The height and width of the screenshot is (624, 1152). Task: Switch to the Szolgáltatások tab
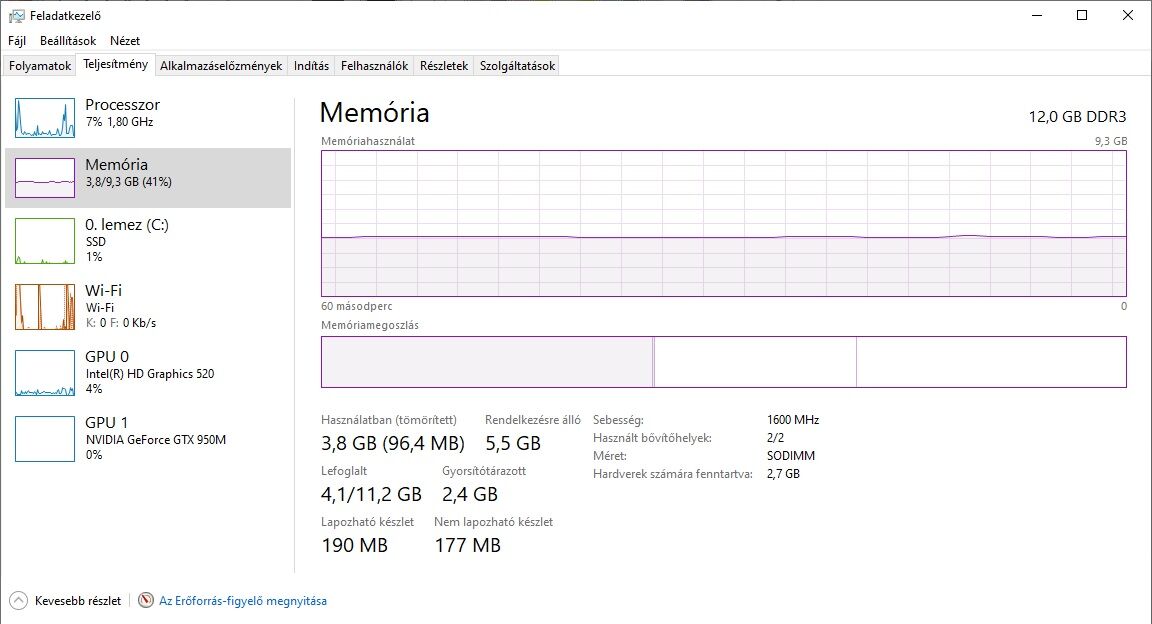point(517,65)
